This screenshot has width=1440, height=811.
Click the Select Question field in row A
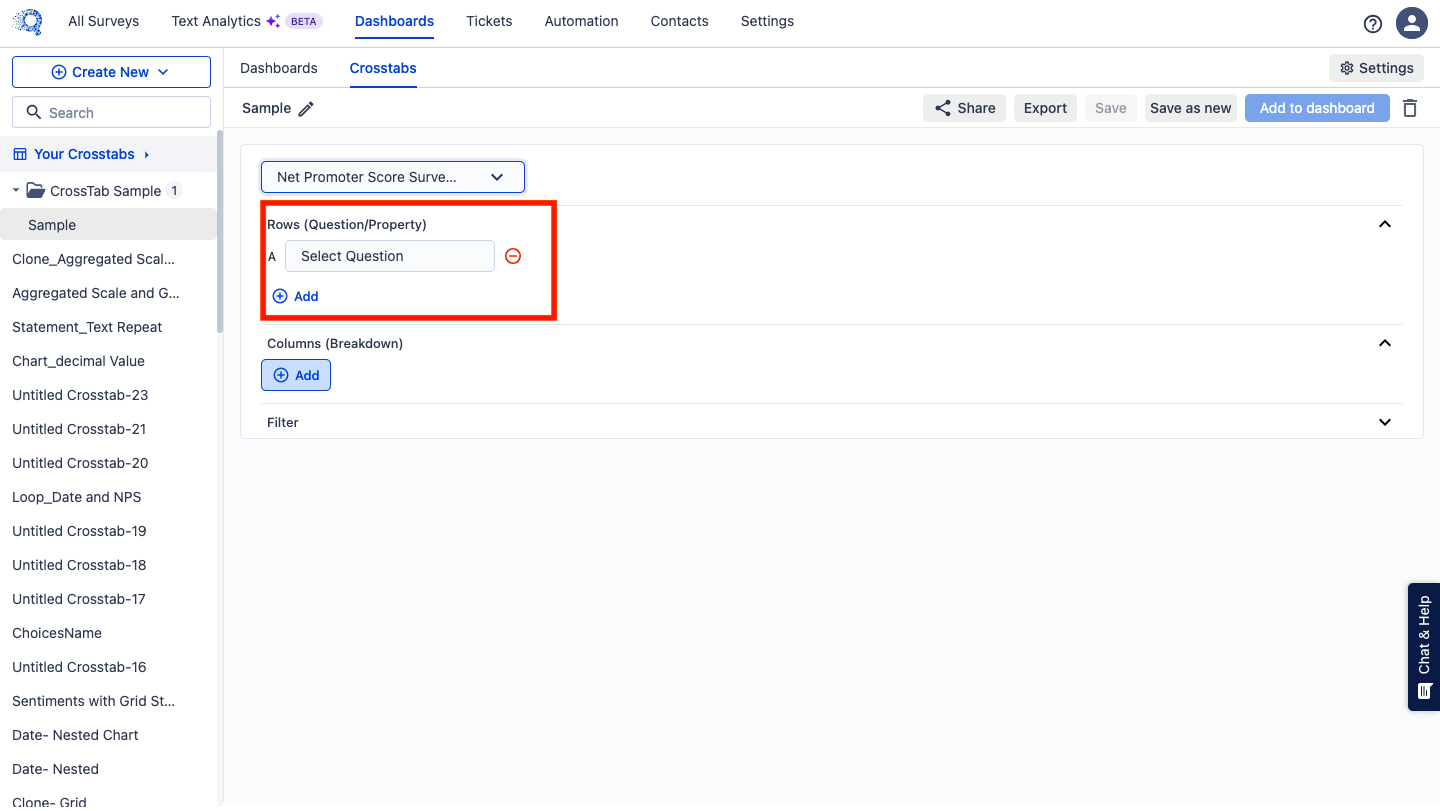coord(389,256)
